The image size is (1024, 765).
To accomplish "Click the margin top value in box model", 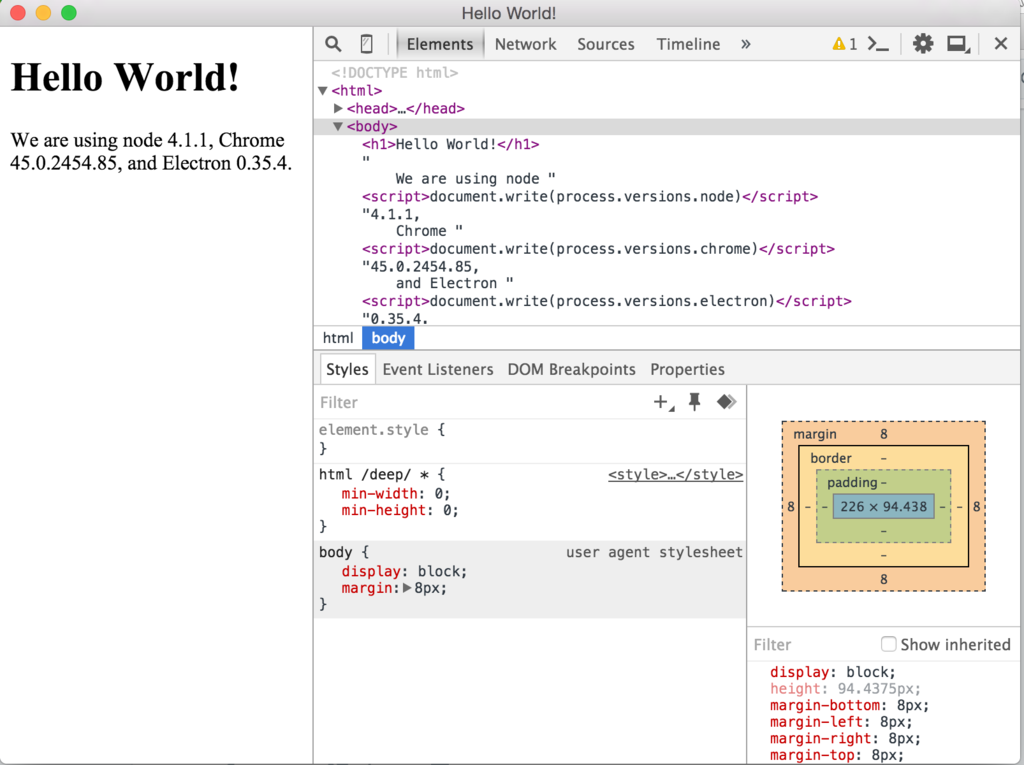I will [884, 434].
